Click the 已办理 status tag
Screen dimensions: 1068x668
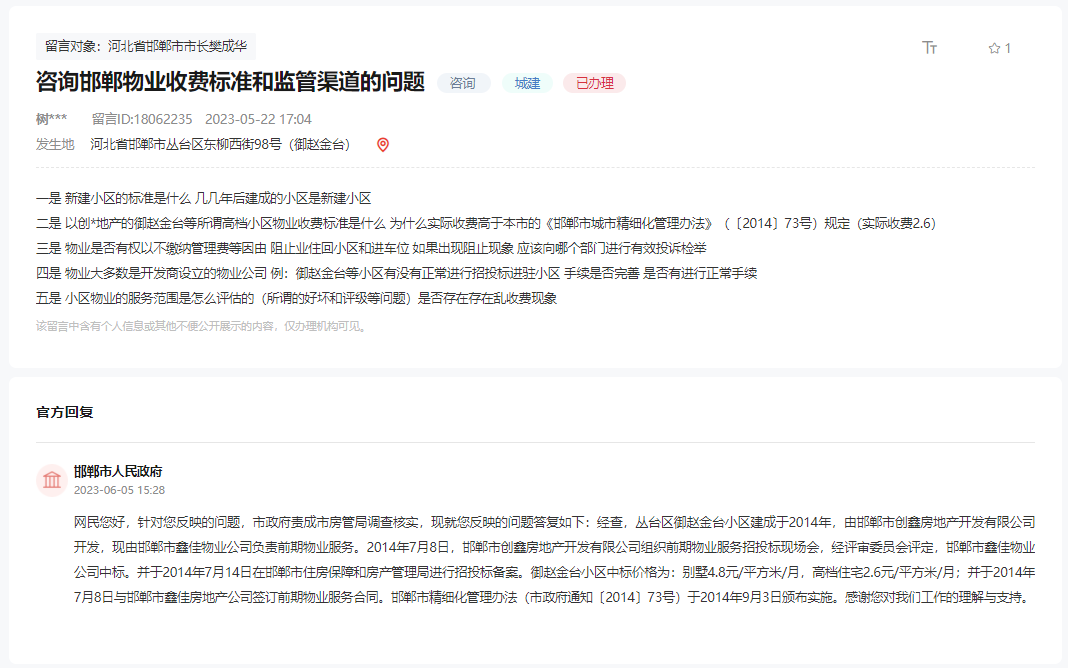[595, 83]
